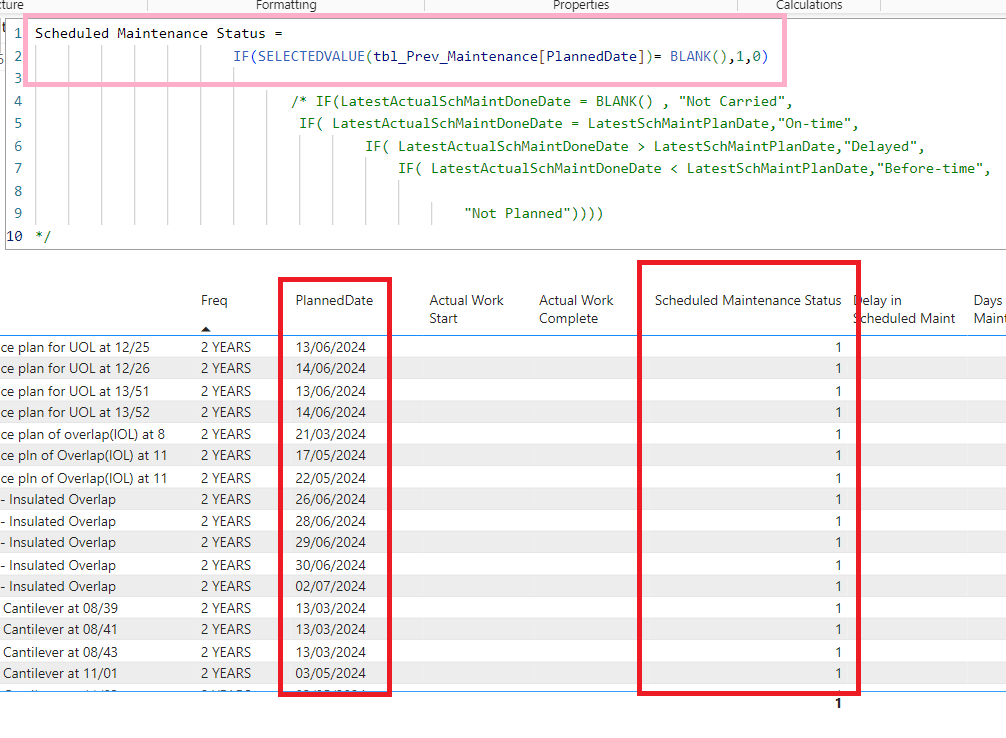Select PlannedDate cell 17/05/2024
Screen dimensions: 1006x738
330,456
